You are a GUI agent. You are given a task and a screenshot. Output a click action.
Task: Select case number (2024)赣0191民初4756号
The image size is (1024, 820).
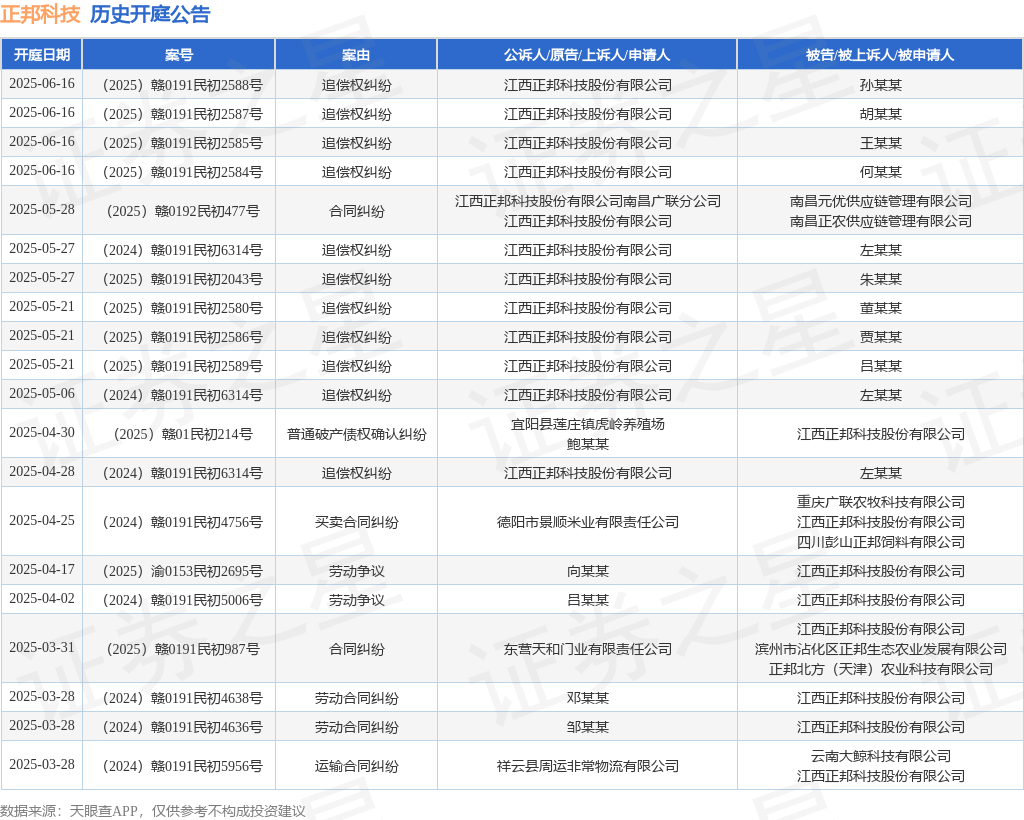coord(183,522)
